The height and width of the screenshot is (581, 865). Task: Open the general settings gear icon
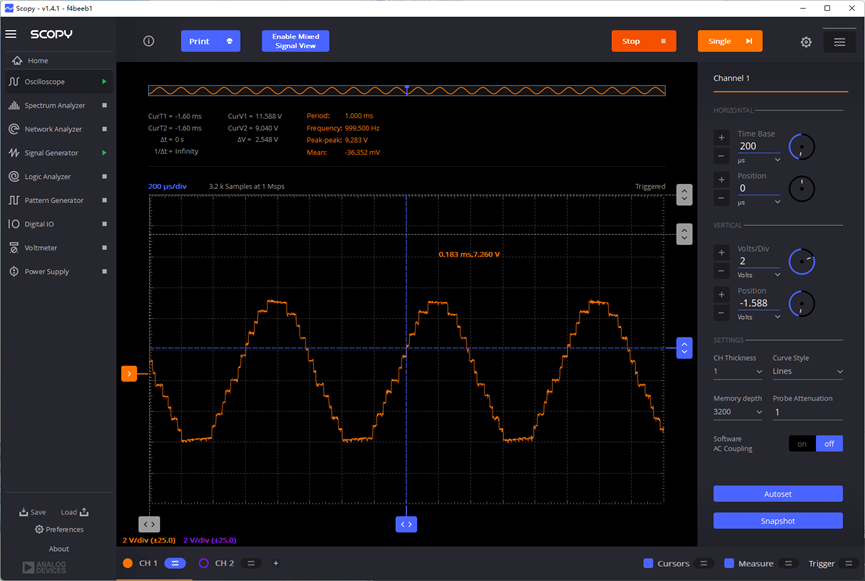806,42
